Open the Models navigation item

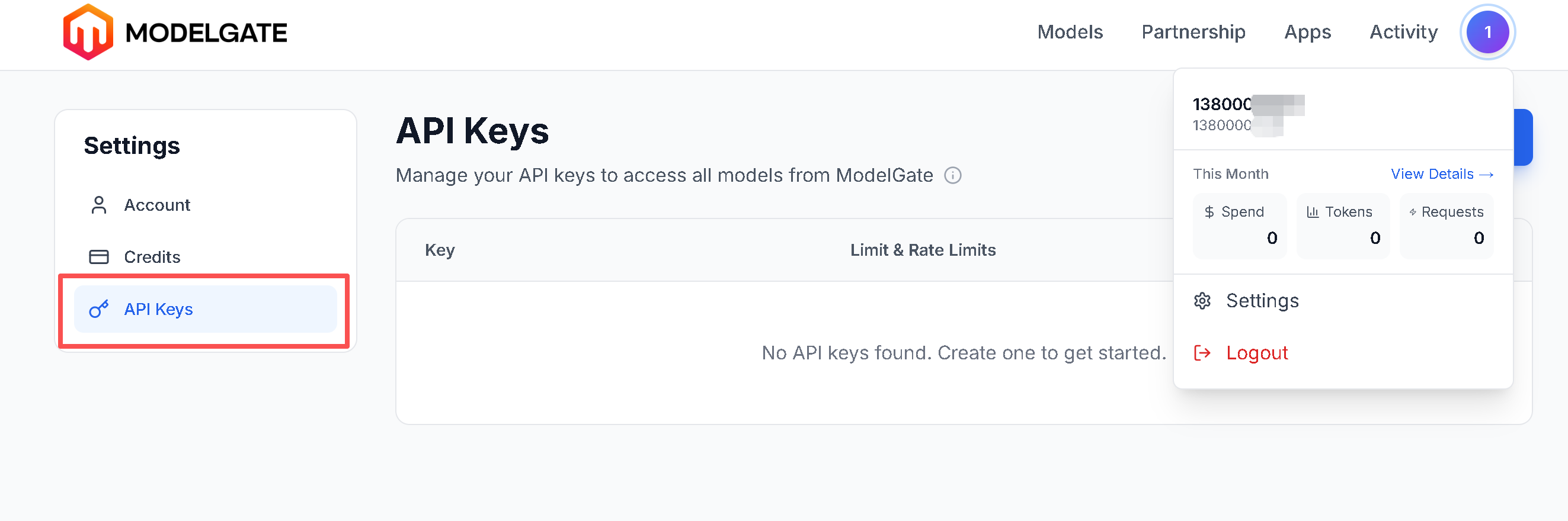coord(1070,32)
